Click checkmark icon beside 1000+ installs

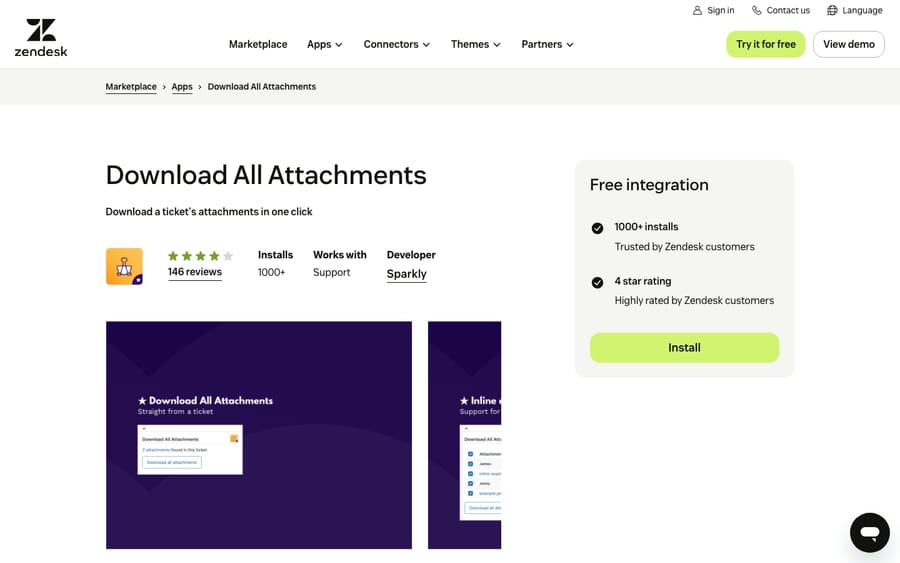pos(598,228)
